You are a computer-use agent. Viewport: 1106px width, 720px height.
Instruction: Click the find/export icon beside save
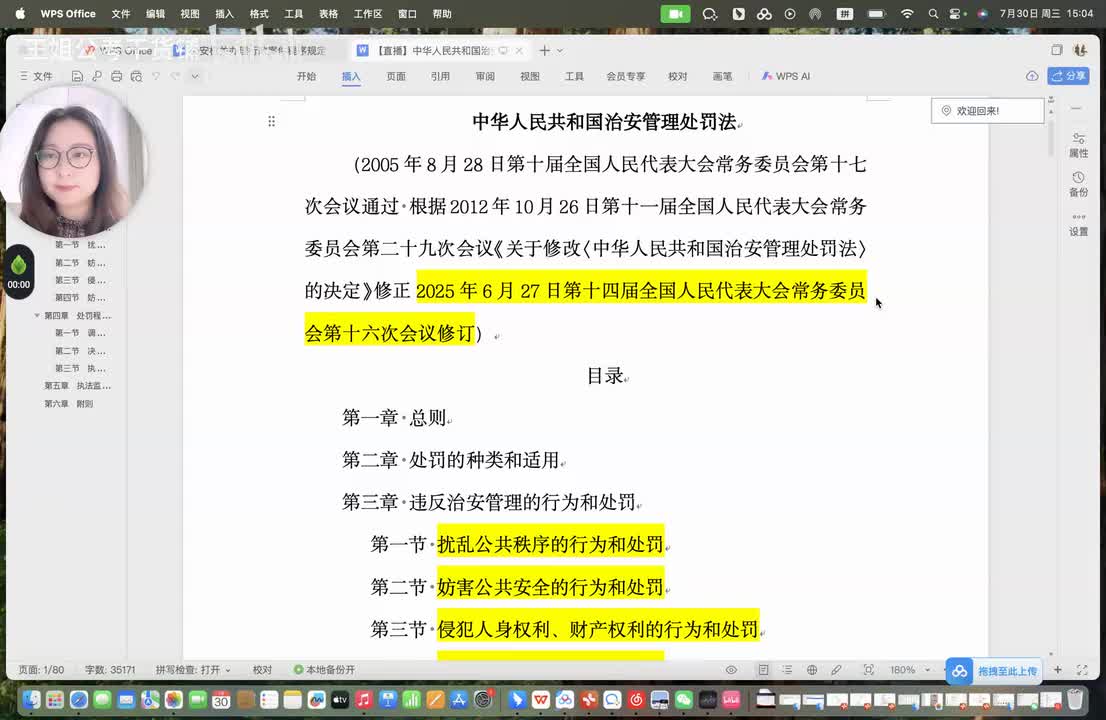tap(97, 76)
